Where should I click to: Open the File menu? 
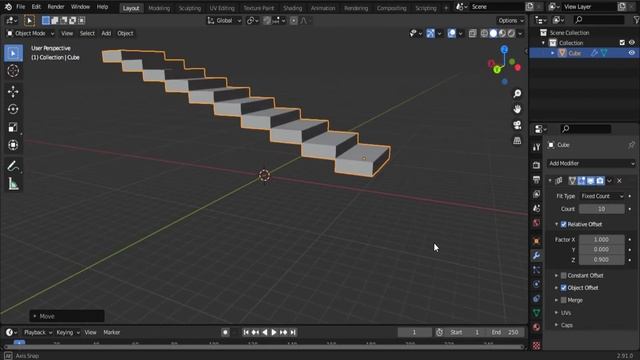pos(20,7)
